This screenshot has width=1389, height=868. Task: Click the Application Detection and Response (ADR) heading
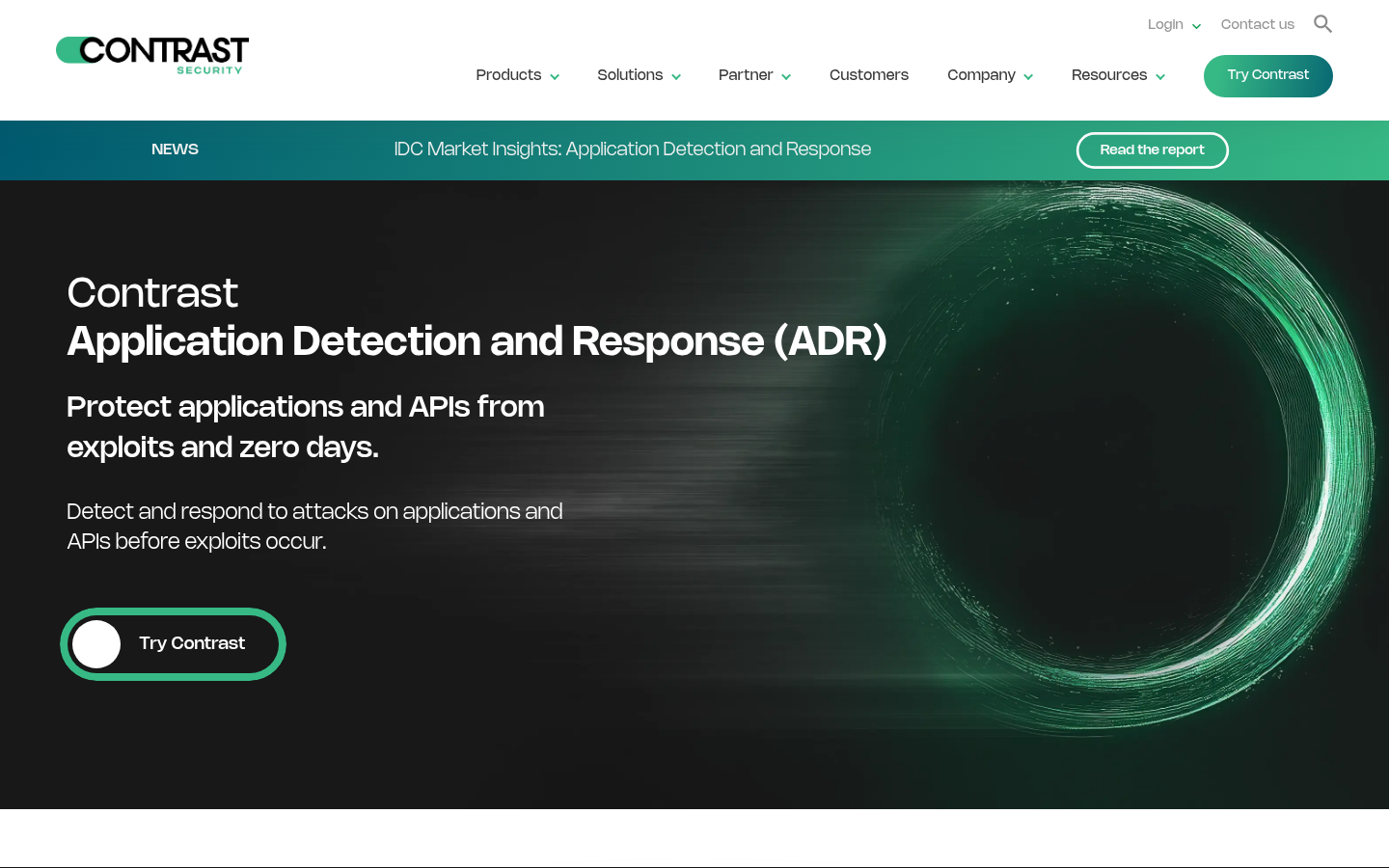point(477,341)
